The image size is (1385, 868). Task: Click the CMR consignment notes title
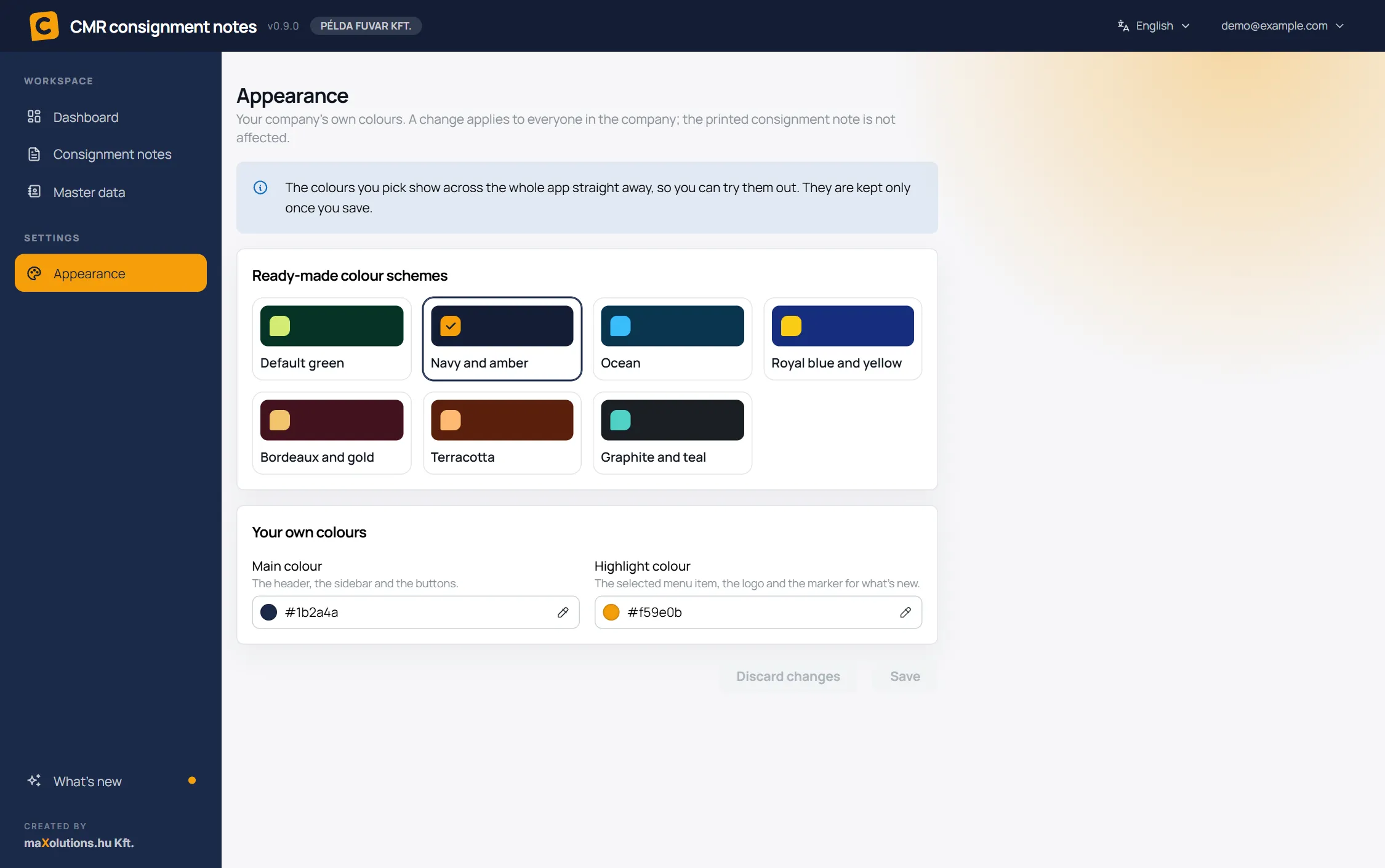[163, 26]
